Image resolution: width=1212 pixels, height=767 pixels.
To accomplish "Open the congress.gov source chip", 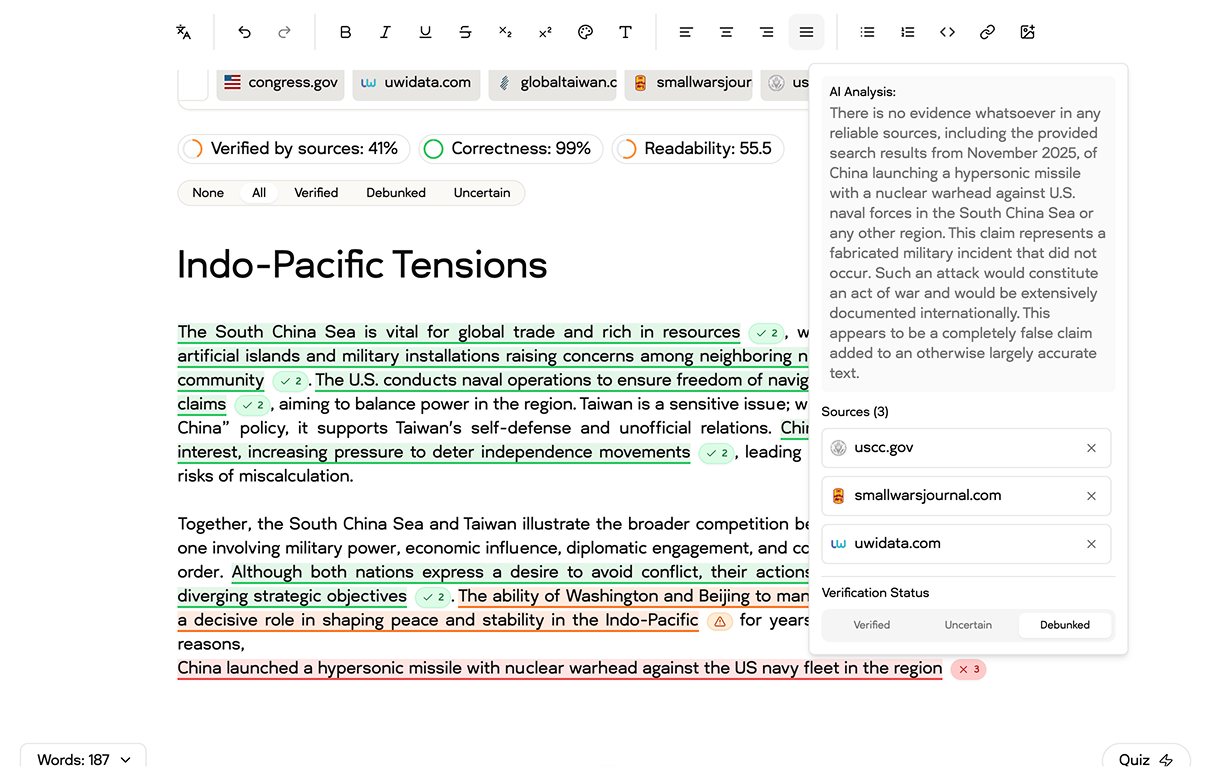I will (x=281, y=83).
